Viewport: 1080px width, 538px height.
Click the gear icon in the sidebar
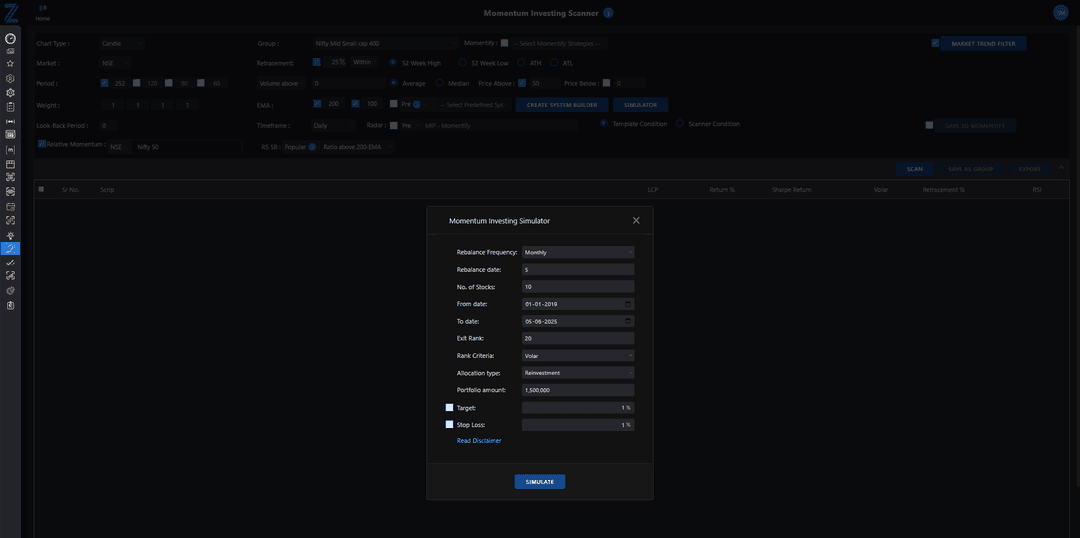pyautogui.click(x=10, y=92)
